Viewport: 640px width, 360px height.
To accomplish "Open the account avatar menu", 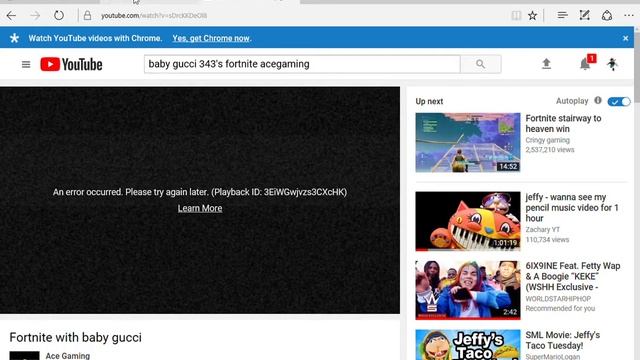I will tap(612, 64).
